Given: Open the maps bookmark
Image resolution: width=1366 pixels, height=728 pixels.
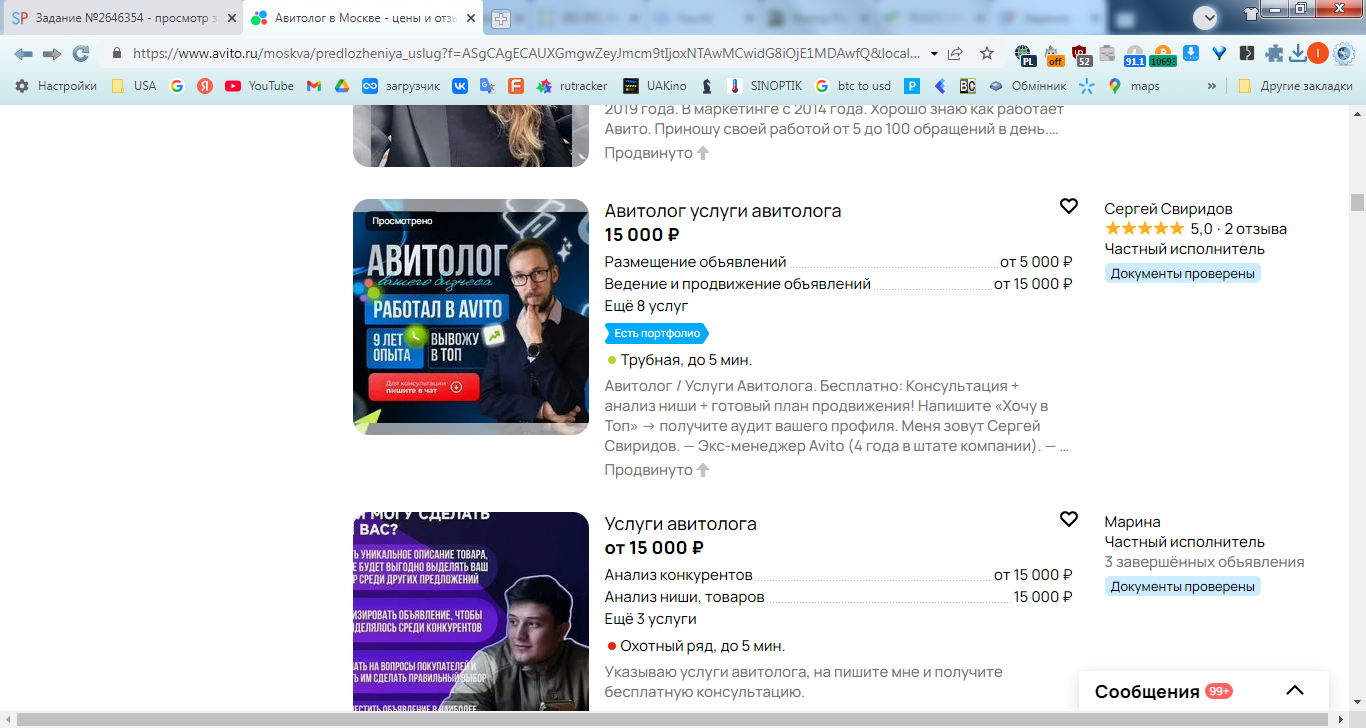Looking at the screenshot, I should (x=1134, y=86).
